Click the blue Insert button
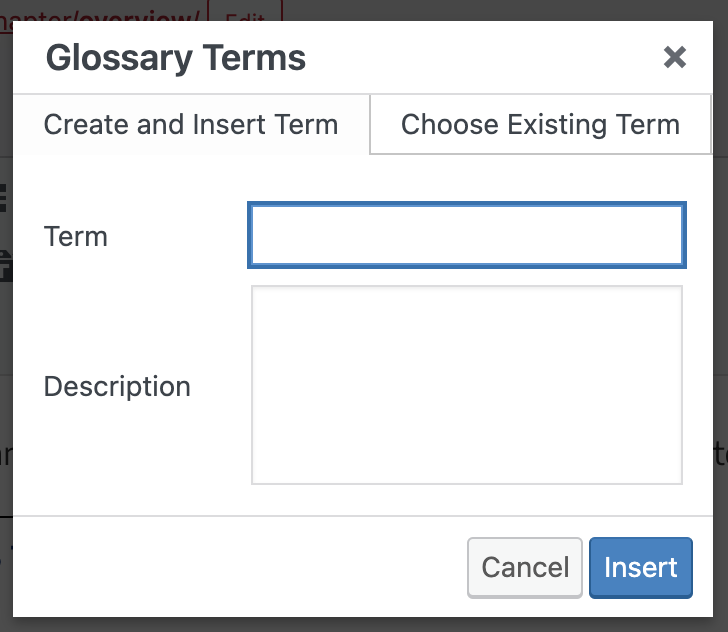The image size is (728, 632). [x=640, y=568]
